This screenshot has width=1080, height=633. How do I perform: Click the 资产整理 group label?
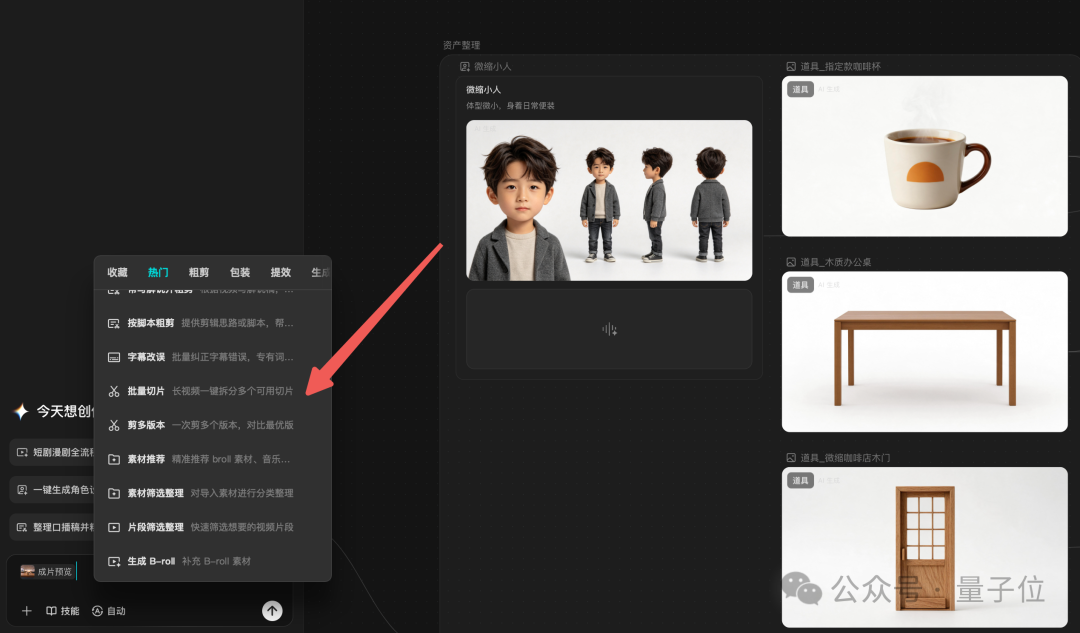(x=461, y=45)
